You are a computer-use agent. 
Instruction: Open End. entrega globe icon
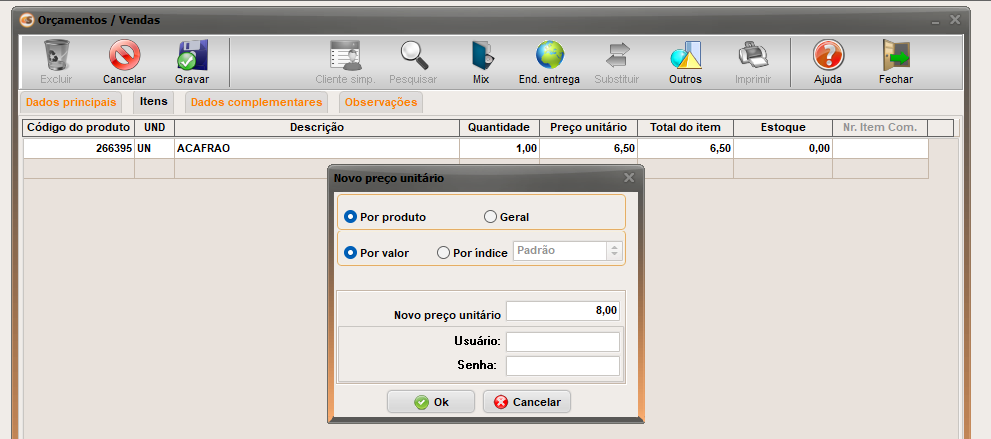tap(549, 55)
